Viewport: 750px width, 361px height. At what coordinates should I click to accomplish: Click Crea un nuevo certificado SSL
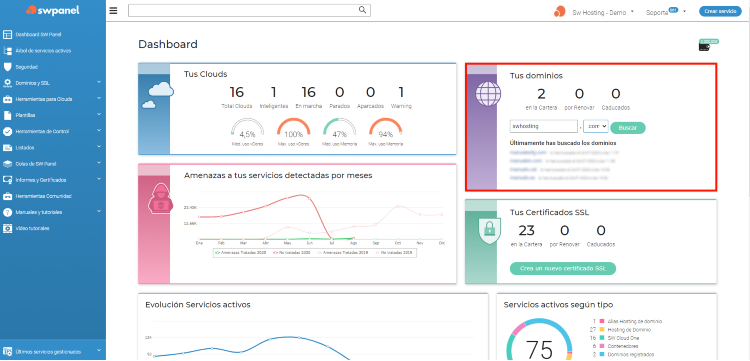[x=562, y=268]
